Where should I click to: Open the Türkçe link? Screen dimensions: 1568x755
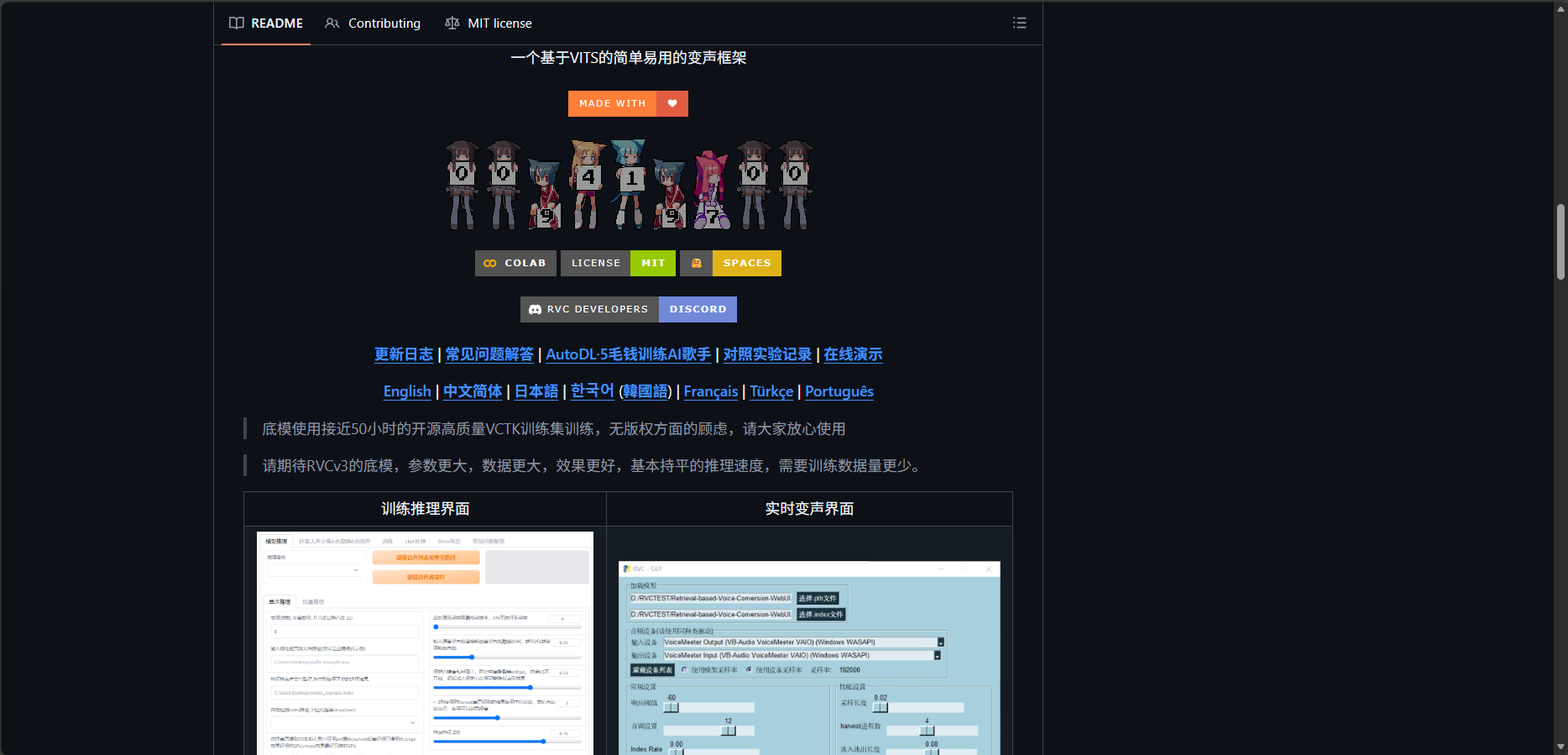771,391
